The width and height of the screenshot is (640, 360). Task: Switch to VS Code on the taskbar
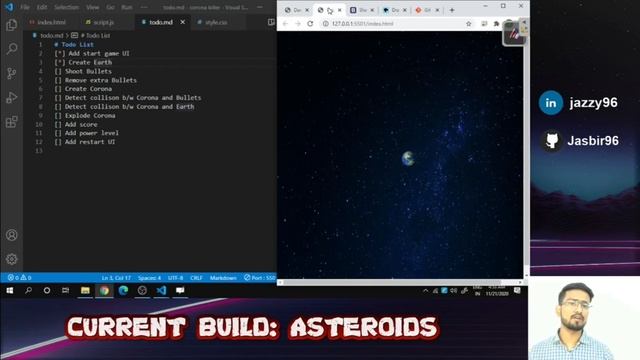click(x=161, y=290)
